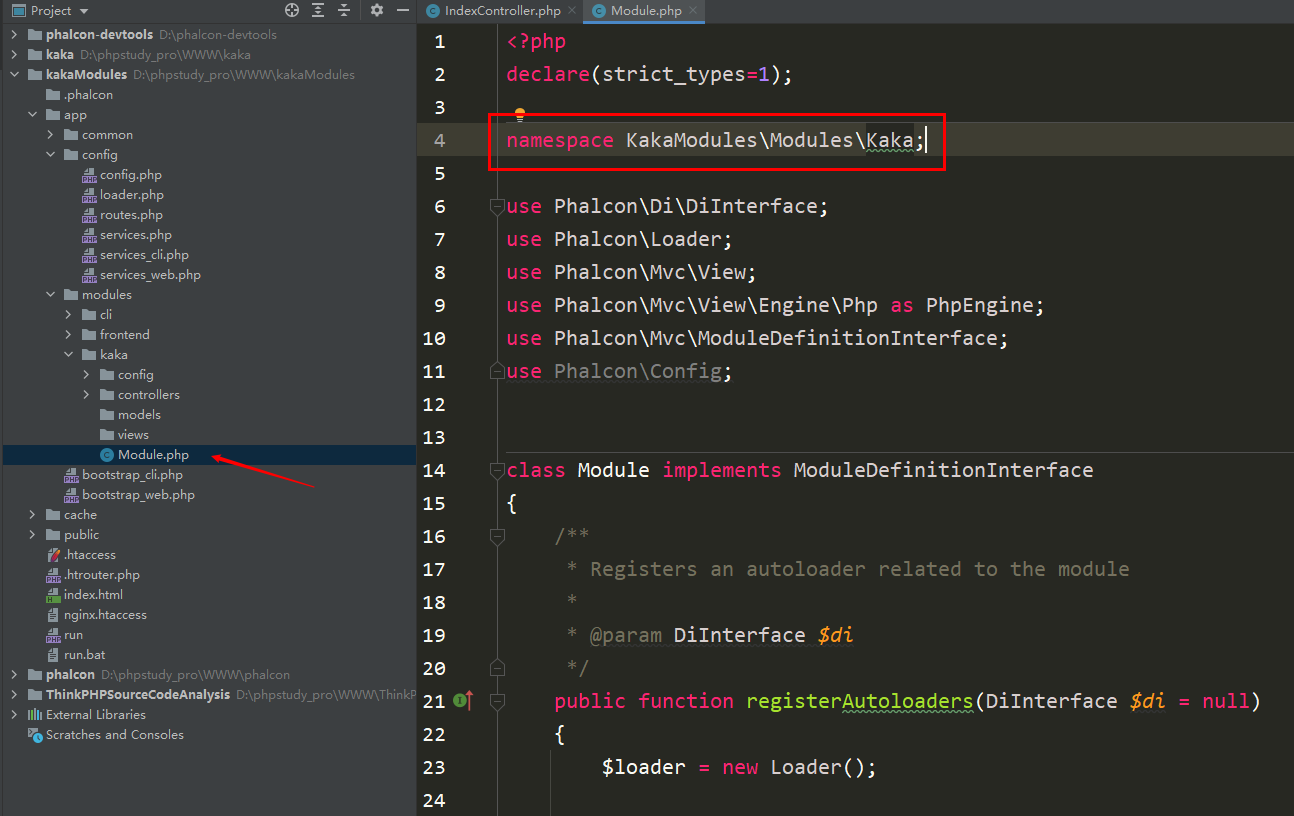Click line number 23 in gutter
This screenshot has height=816, width=1294.
[434, 767]
